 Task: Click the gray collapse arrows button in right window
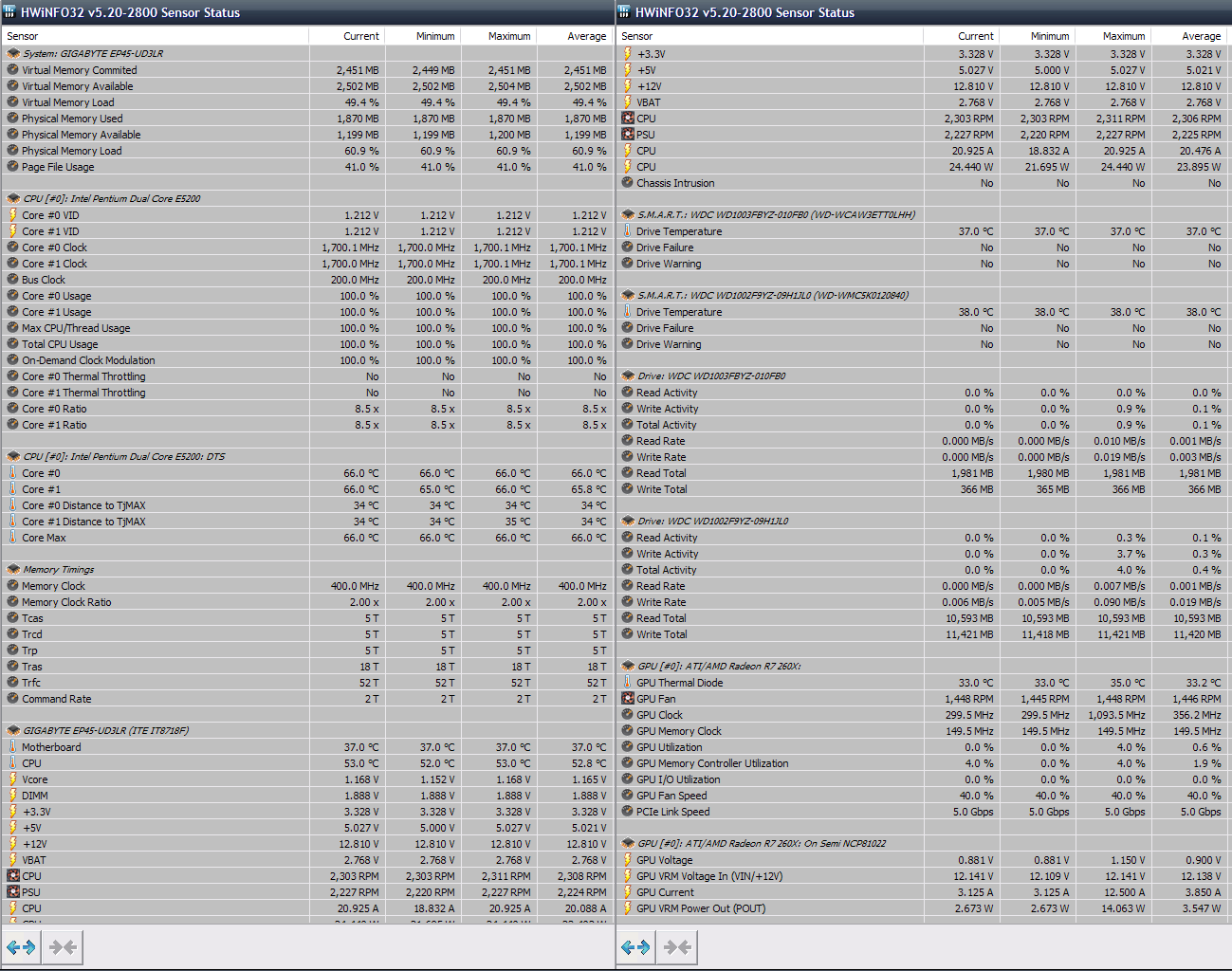coord(677,947)
